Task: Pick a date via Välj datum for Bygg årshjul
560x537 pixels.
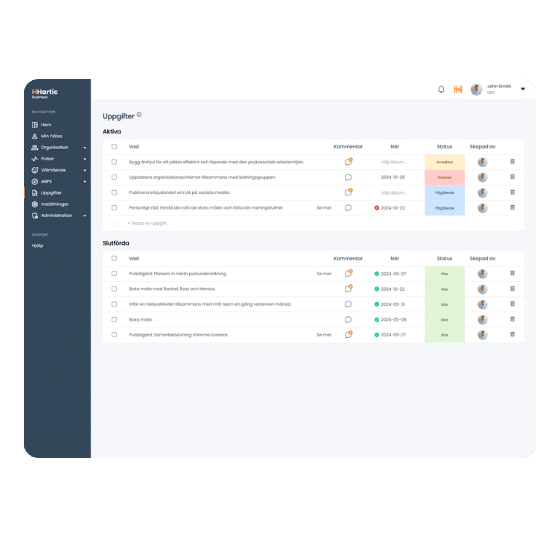Action: tap(393, 162)
